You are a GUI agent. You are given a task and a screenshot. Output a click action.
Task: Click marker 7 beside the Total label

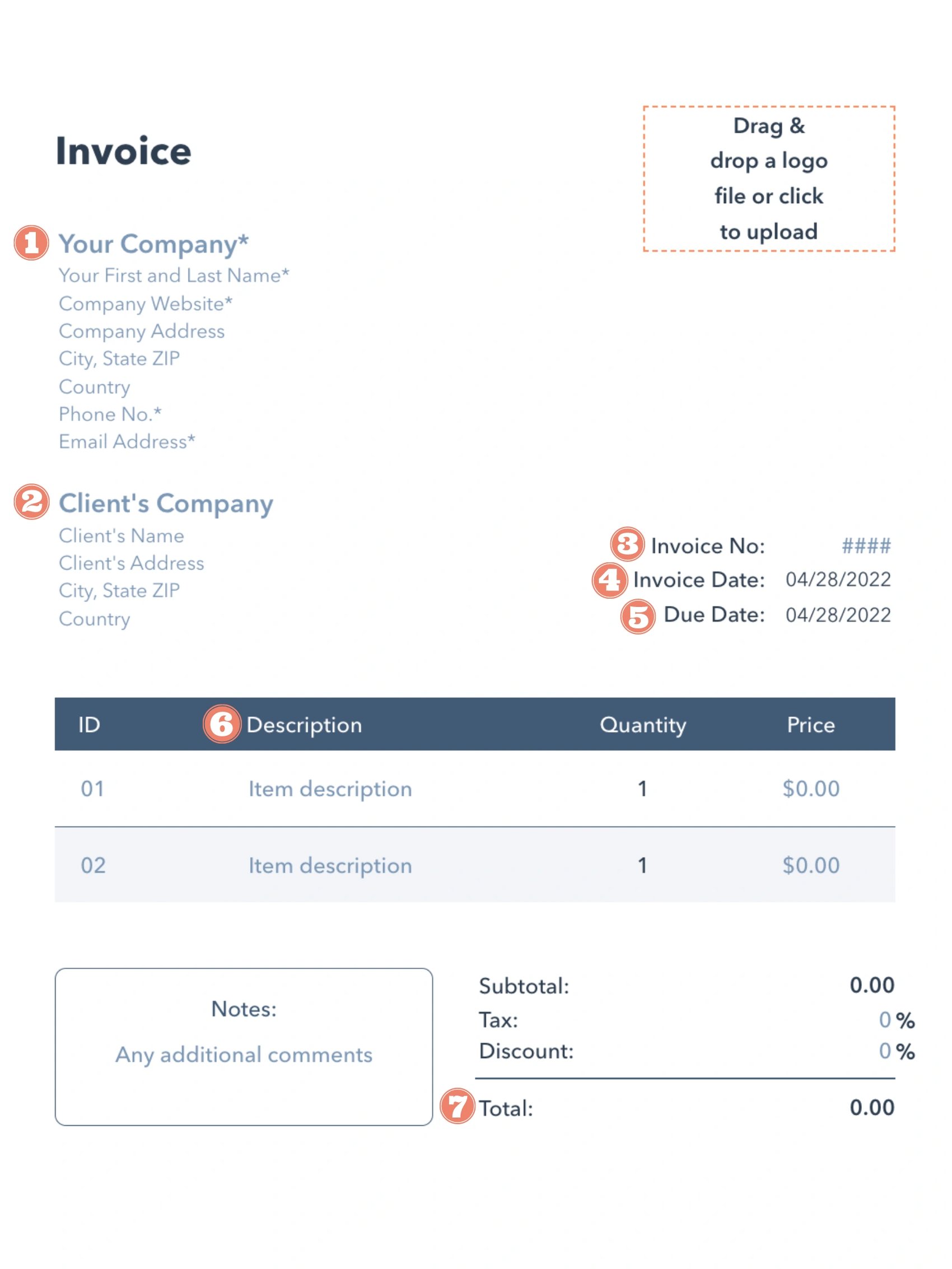[x=458, y=1106]
